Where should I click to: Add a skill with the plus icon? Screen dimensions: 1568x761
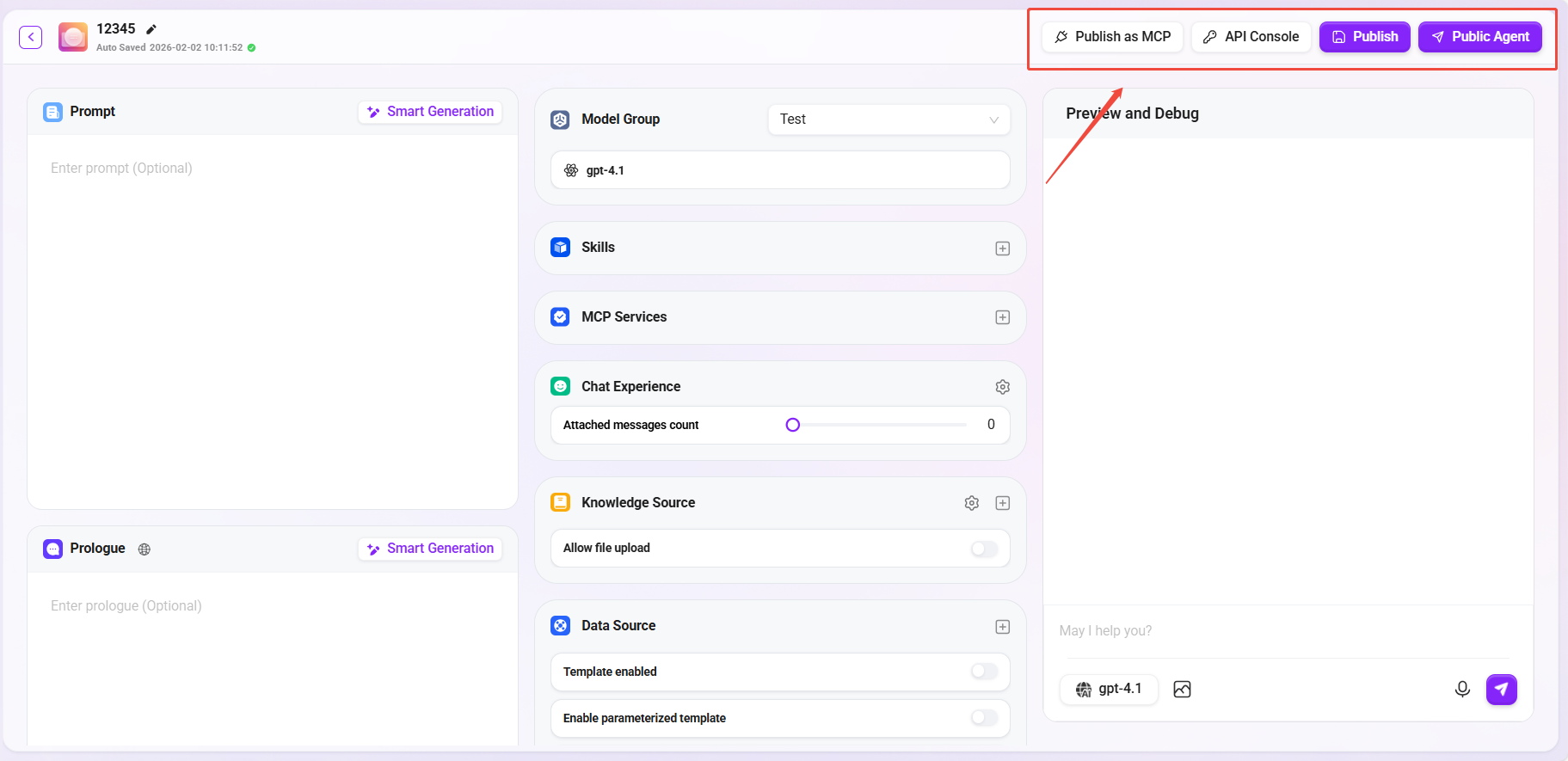coord(1002,249)
